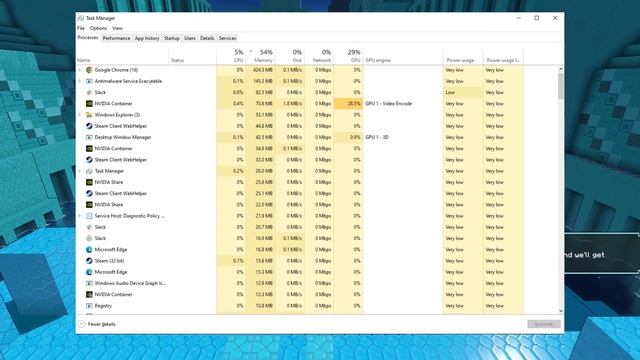The height and width of the screenshot is (360, 640).
Task: Expand the Google Chrome (16) process group
Action: pyautogui.click(x=80, y=70)
